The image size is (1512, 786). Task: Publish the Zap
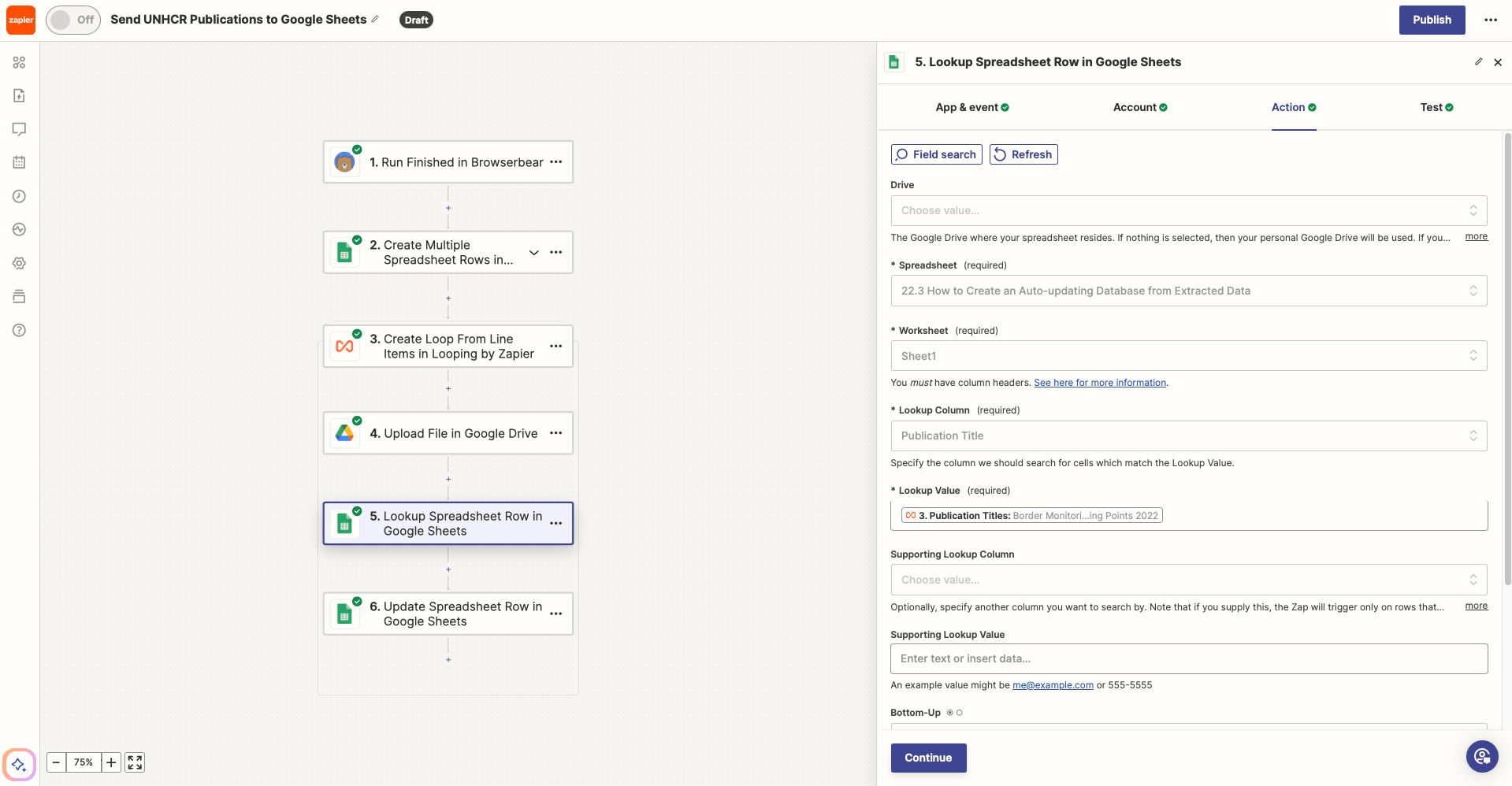tap(1432, 20)
